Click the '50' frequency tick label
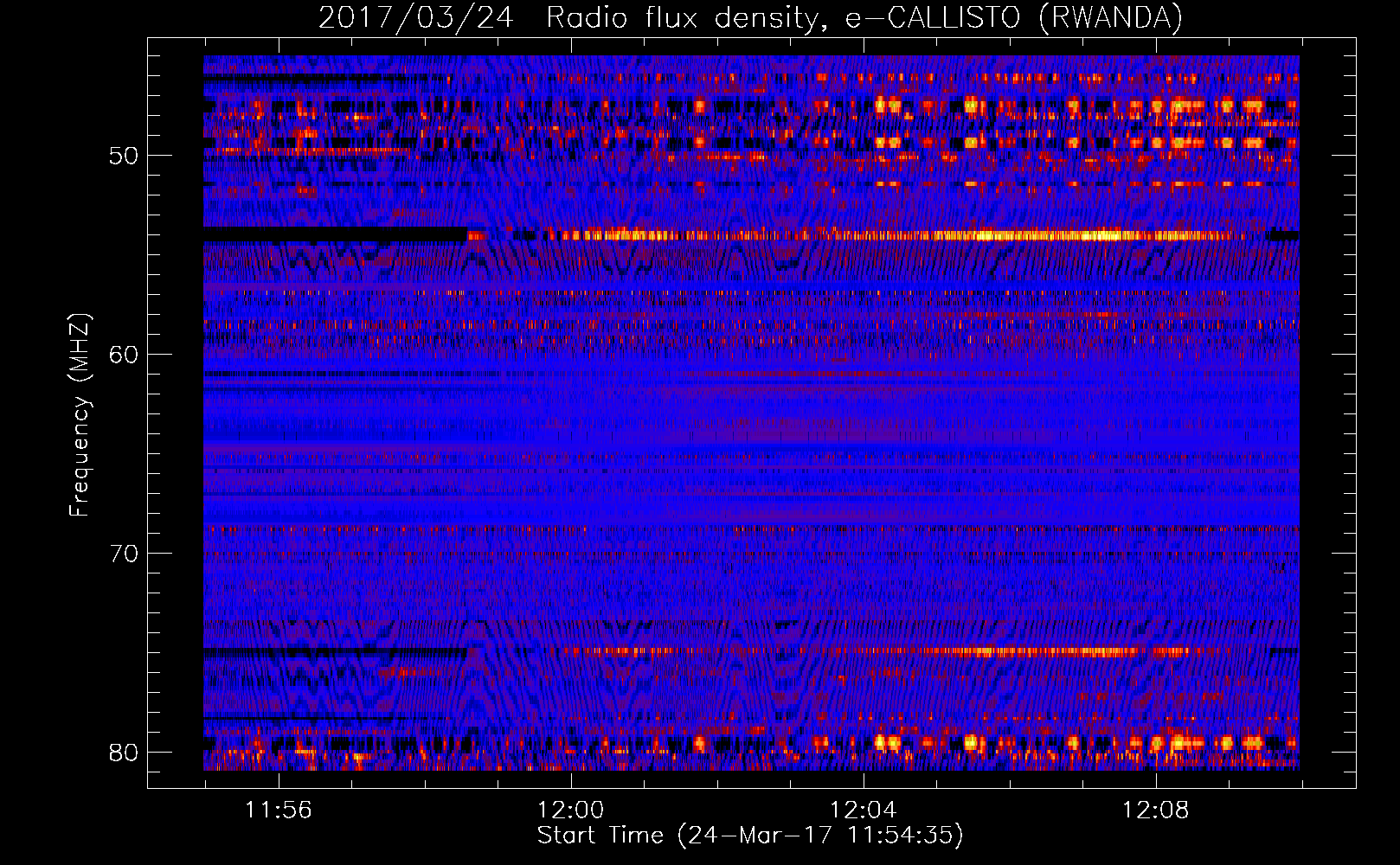 (x=124, y=157)
